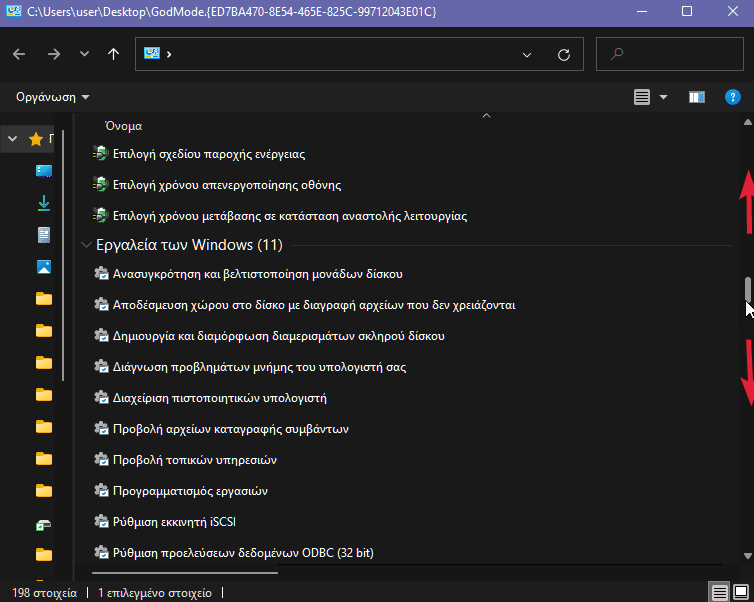Select Προβολή αρχείων καταγραφής συμβάντων
This screenshot has height=602, width=754.
[230, 429]
